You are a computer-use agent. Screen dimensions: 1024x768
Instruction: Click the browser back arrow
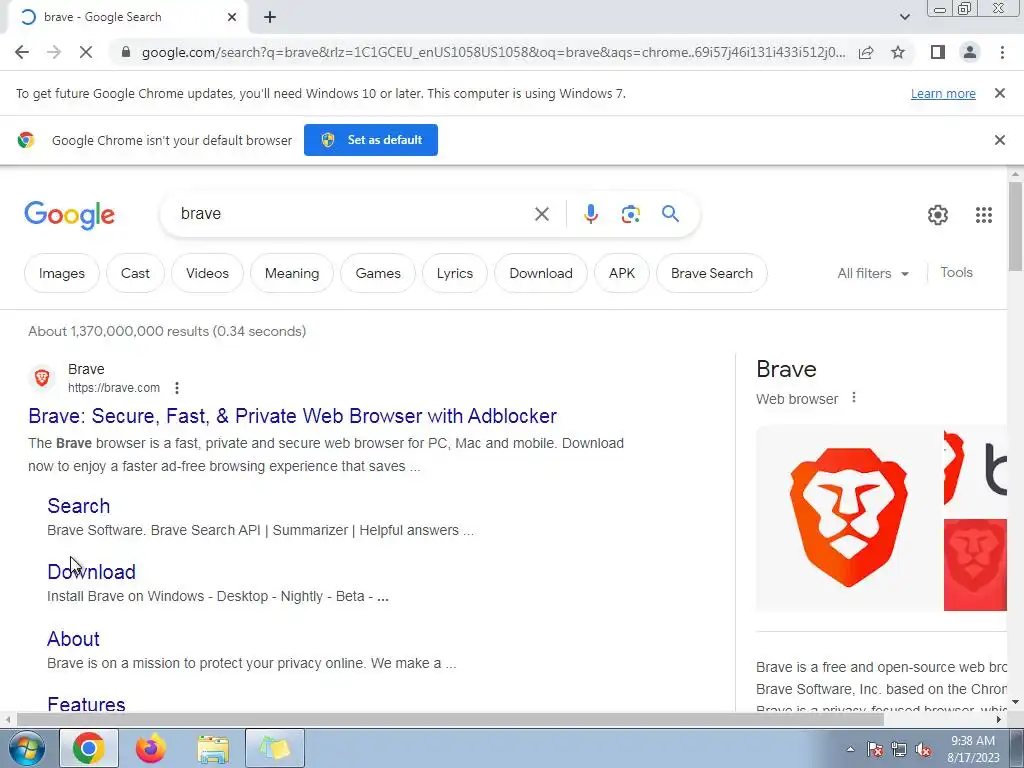[x=22, y=52]
